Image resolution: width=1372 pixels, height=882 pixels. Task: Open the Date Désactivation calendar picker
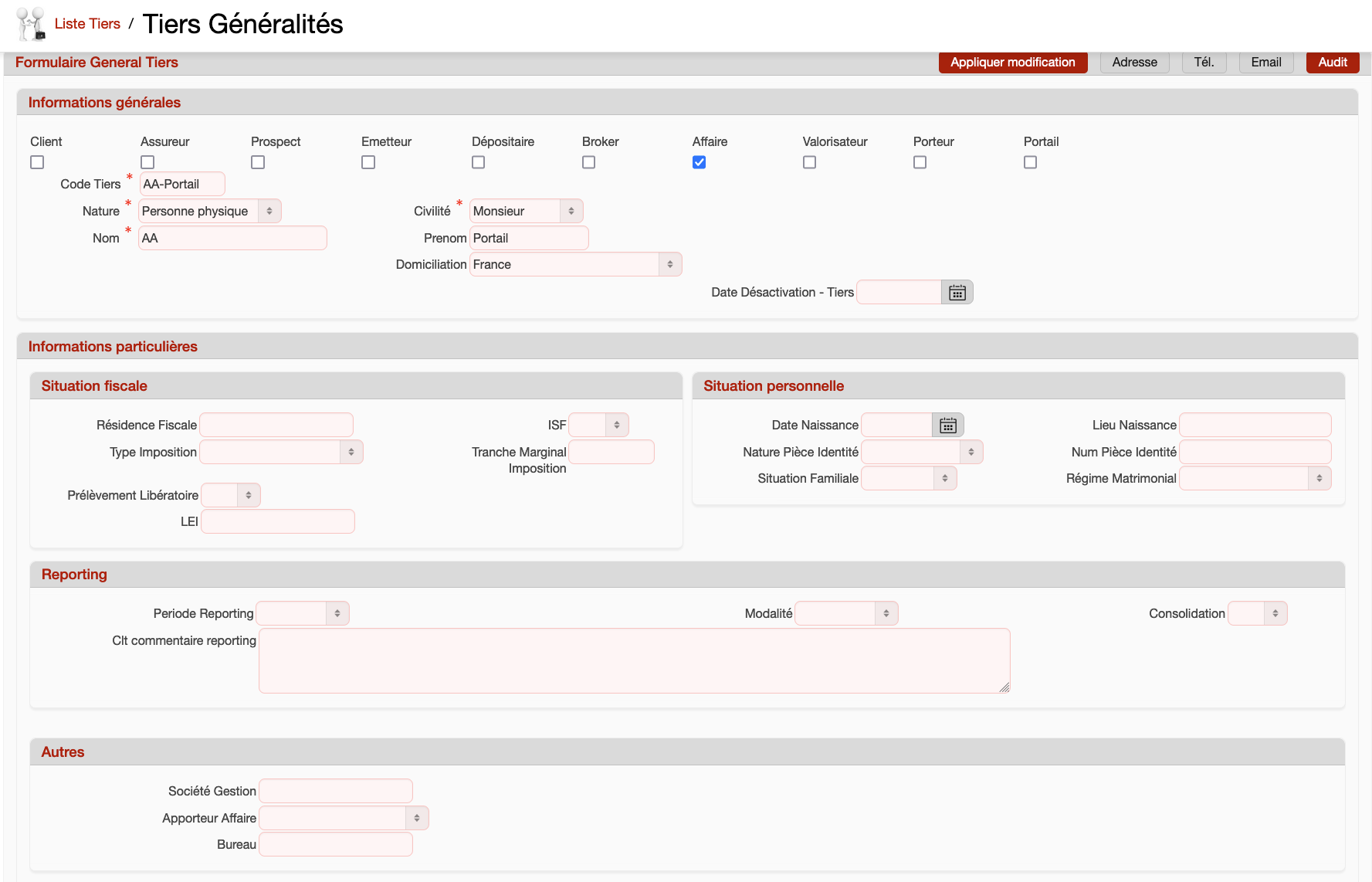tap(957, 293)
